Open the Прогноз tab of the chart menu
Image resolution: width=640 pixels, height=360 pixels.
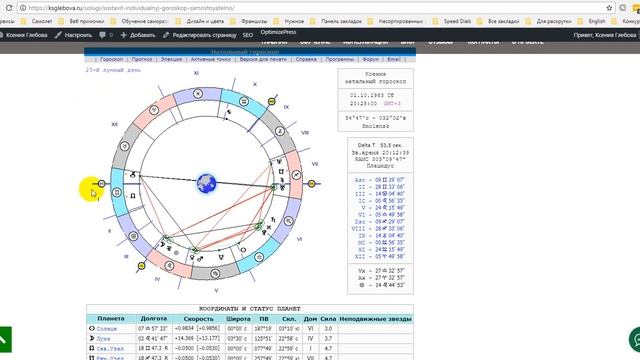[x=142, y=59]
